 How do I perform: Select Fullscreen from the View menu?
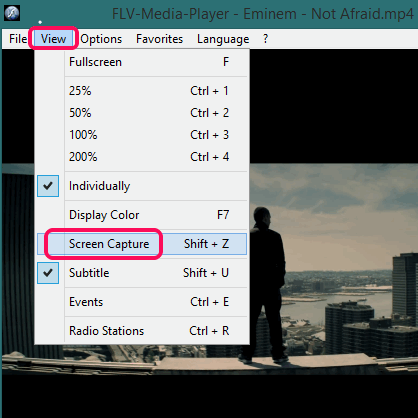pos(142,62)
